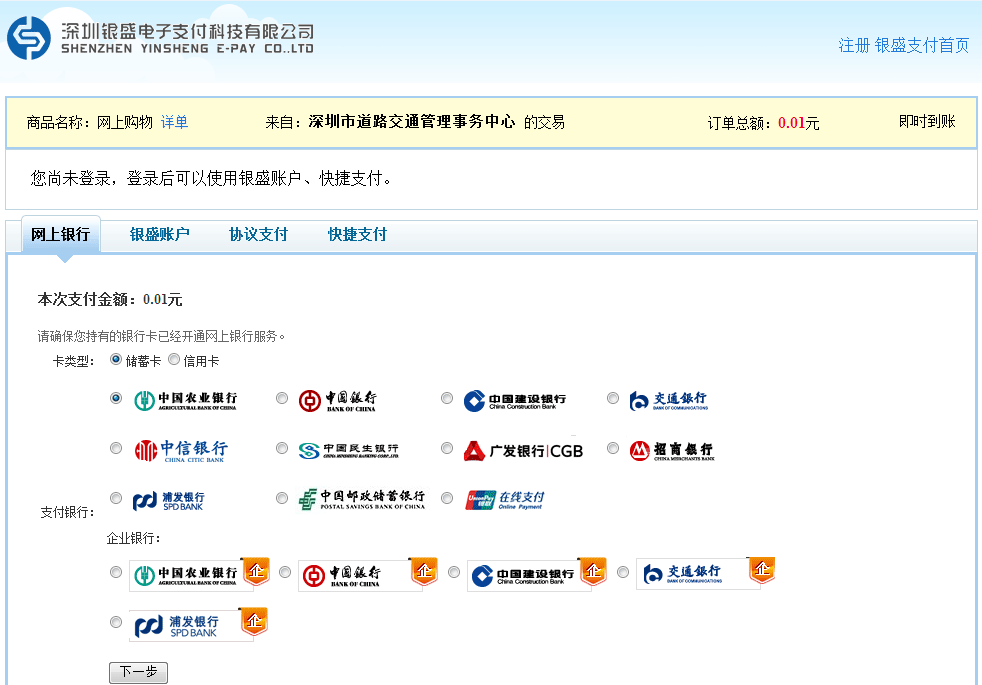982x685 pixels.
Task: Click the China Construction Bank personal logo
Action: (x=515, y=401)
